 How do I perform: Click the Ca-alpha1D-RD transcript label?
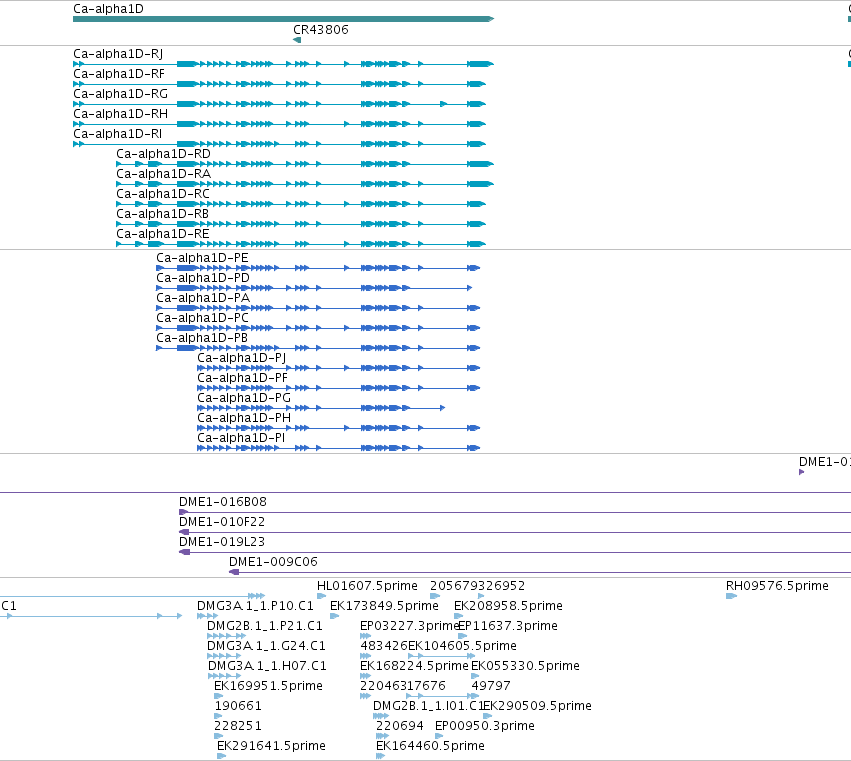coord(163,154)
